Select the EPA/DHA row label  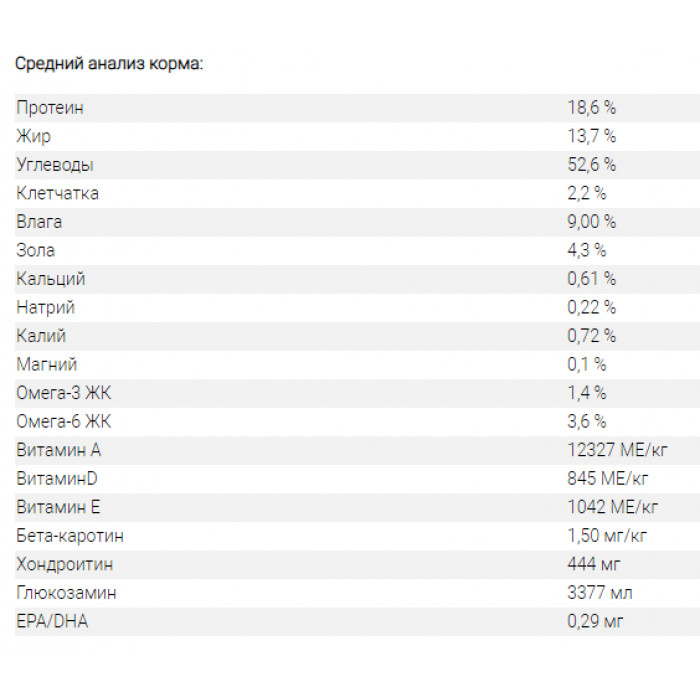[x=52, y=621]
